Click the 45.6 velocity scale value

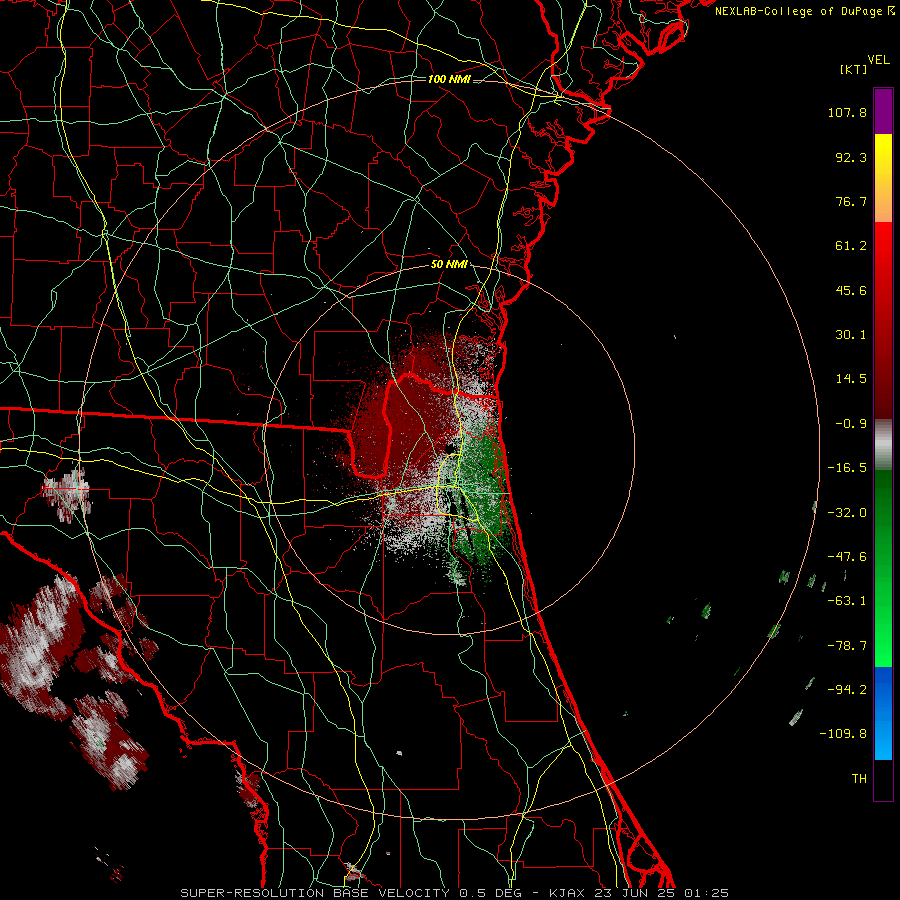[851, 290]
